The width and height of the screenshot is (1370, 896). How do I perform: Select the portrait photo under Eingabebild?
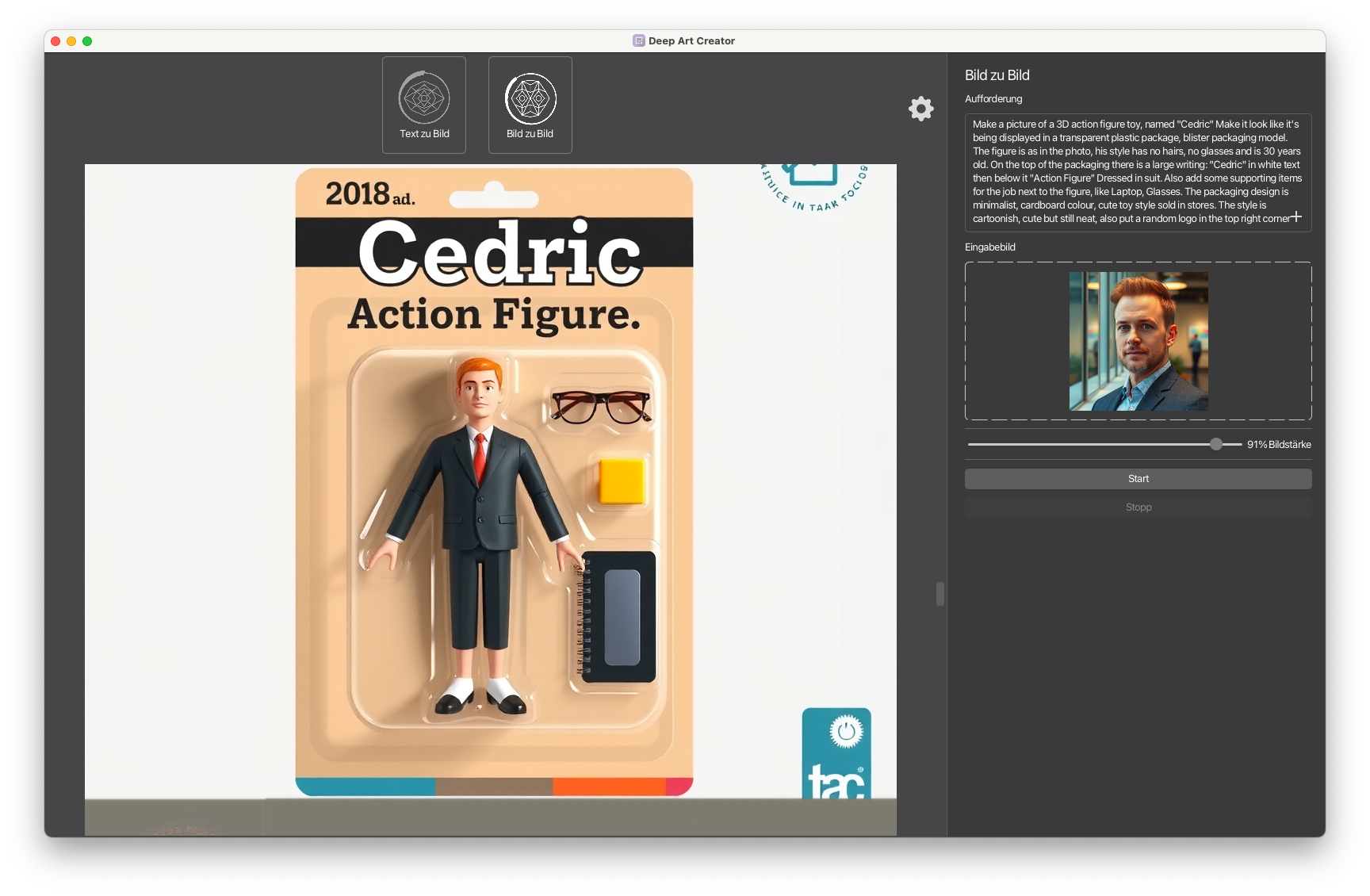[x=1138, y=341]
